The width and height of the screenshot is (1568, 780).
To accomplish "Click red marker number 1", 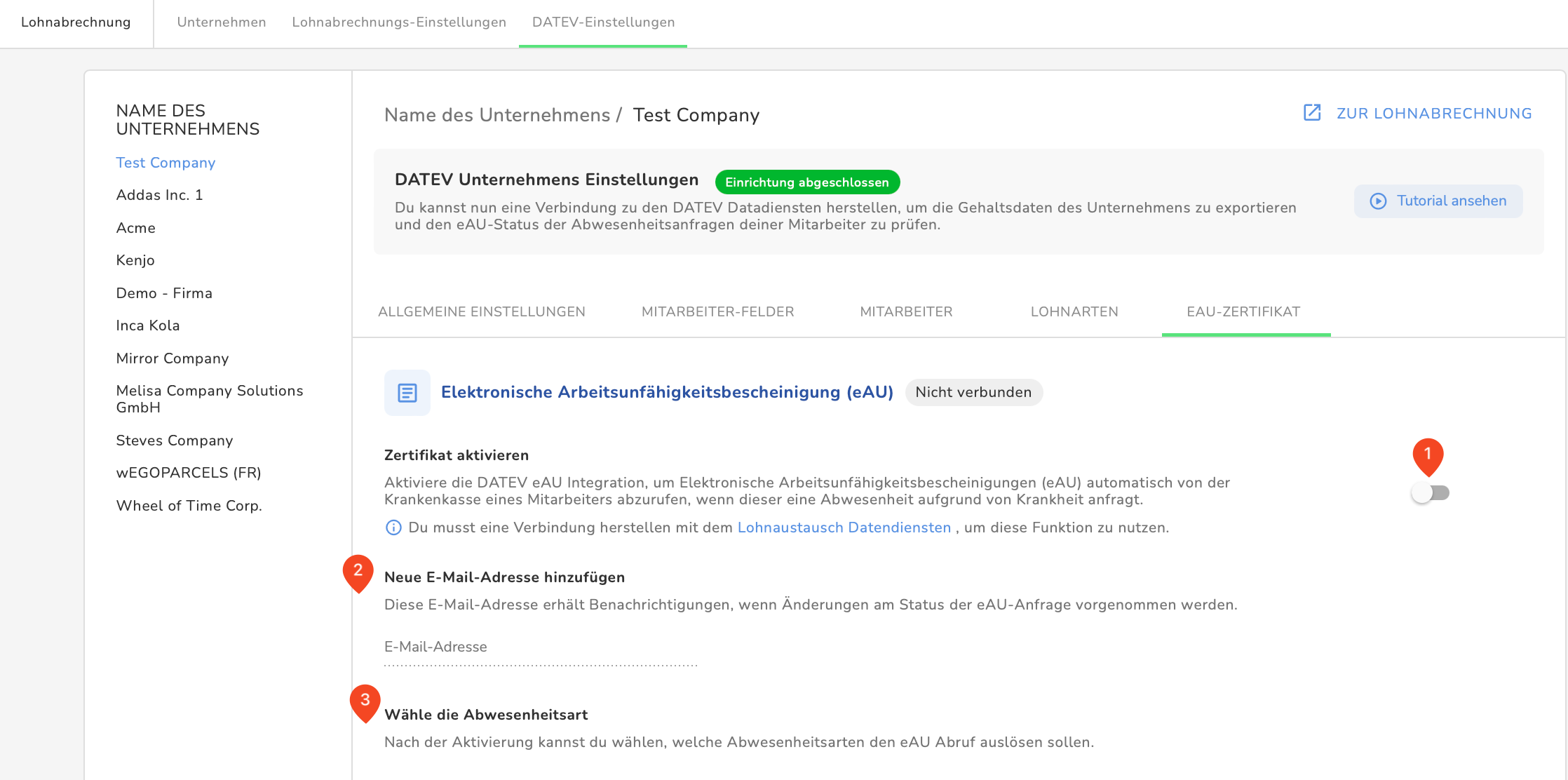I will 1427,455.
